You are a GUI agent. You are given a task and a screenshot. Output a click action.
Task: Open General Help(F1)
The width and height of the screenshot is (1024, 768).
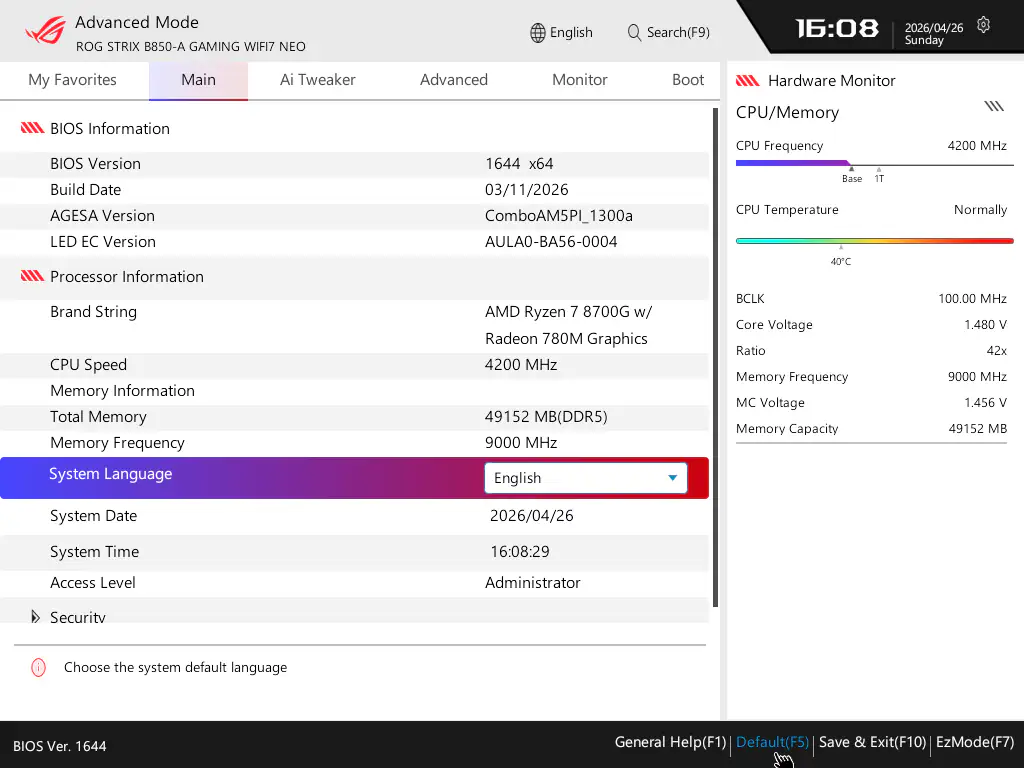[x=670, y=742]
